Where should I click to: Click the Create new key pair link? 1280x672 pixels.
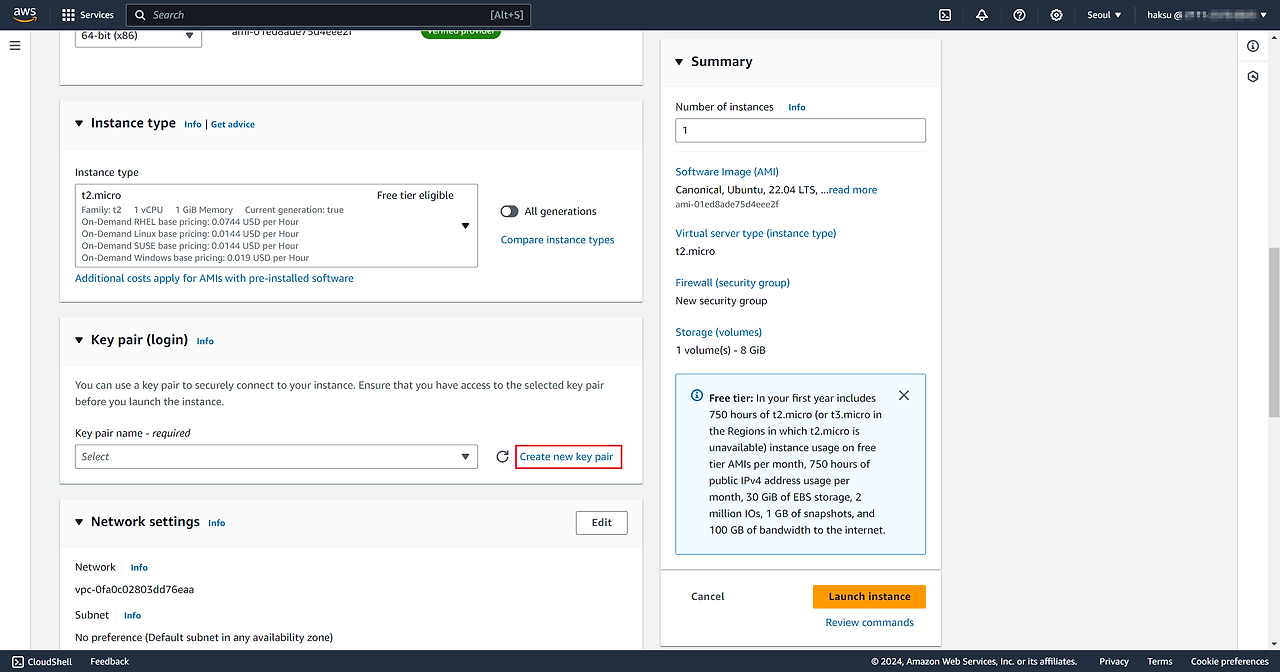tap(567, 457)
